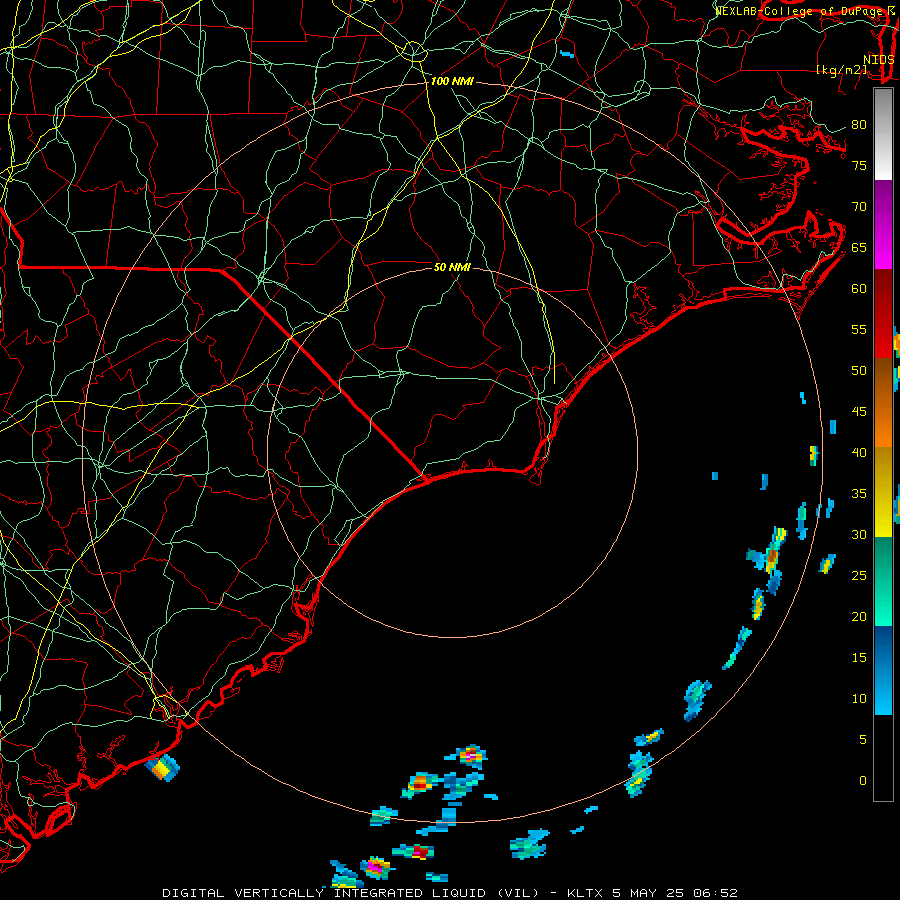Pick the yellow segment of the color scale
The height and width of the screenshot is (900, 900).
coord(883,492)
